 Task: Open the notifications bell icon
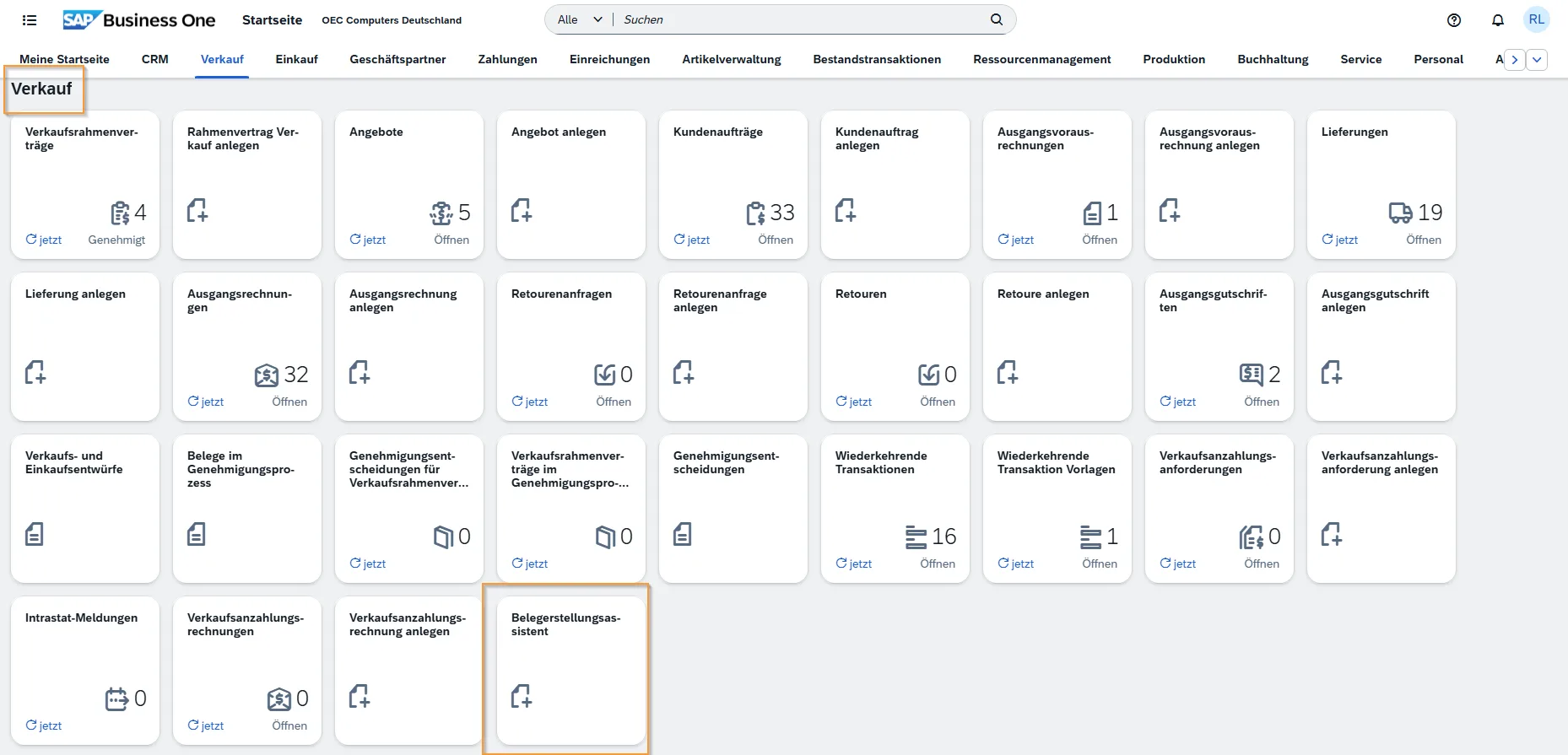(1497, 20)
